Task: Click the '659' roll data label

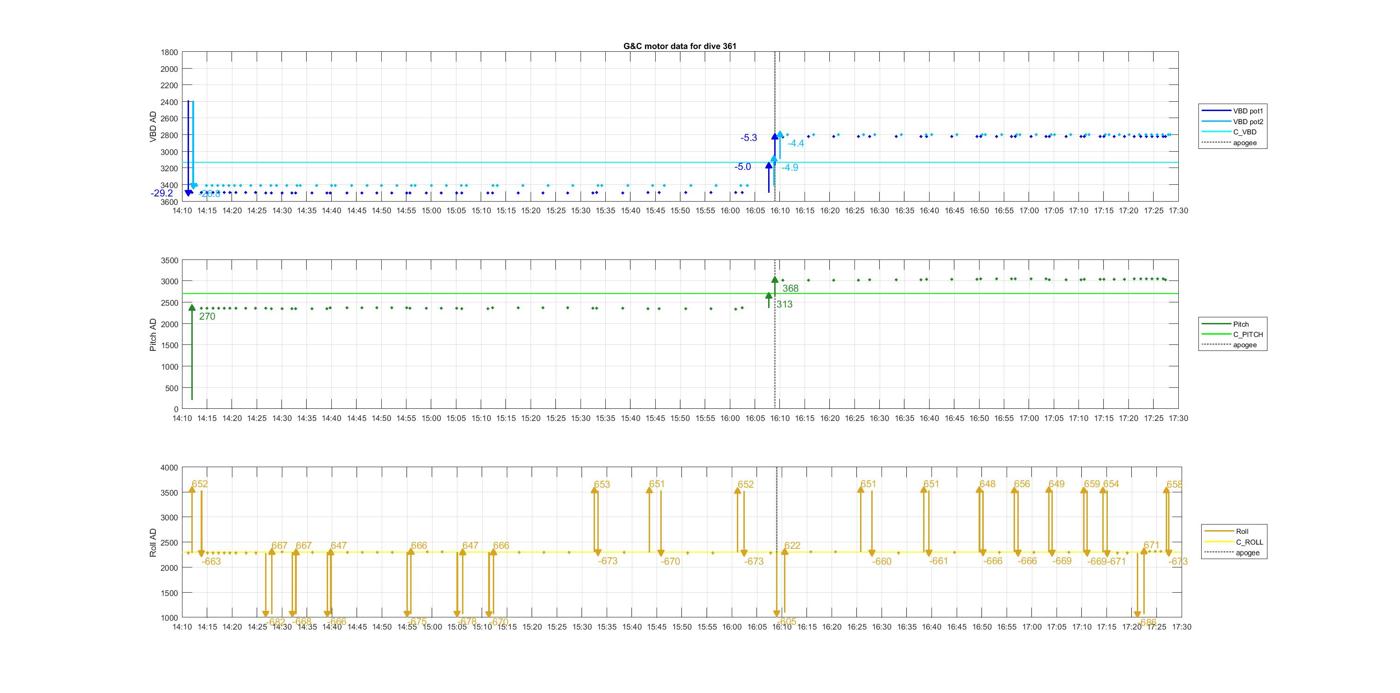Action: click(1092, 485)
